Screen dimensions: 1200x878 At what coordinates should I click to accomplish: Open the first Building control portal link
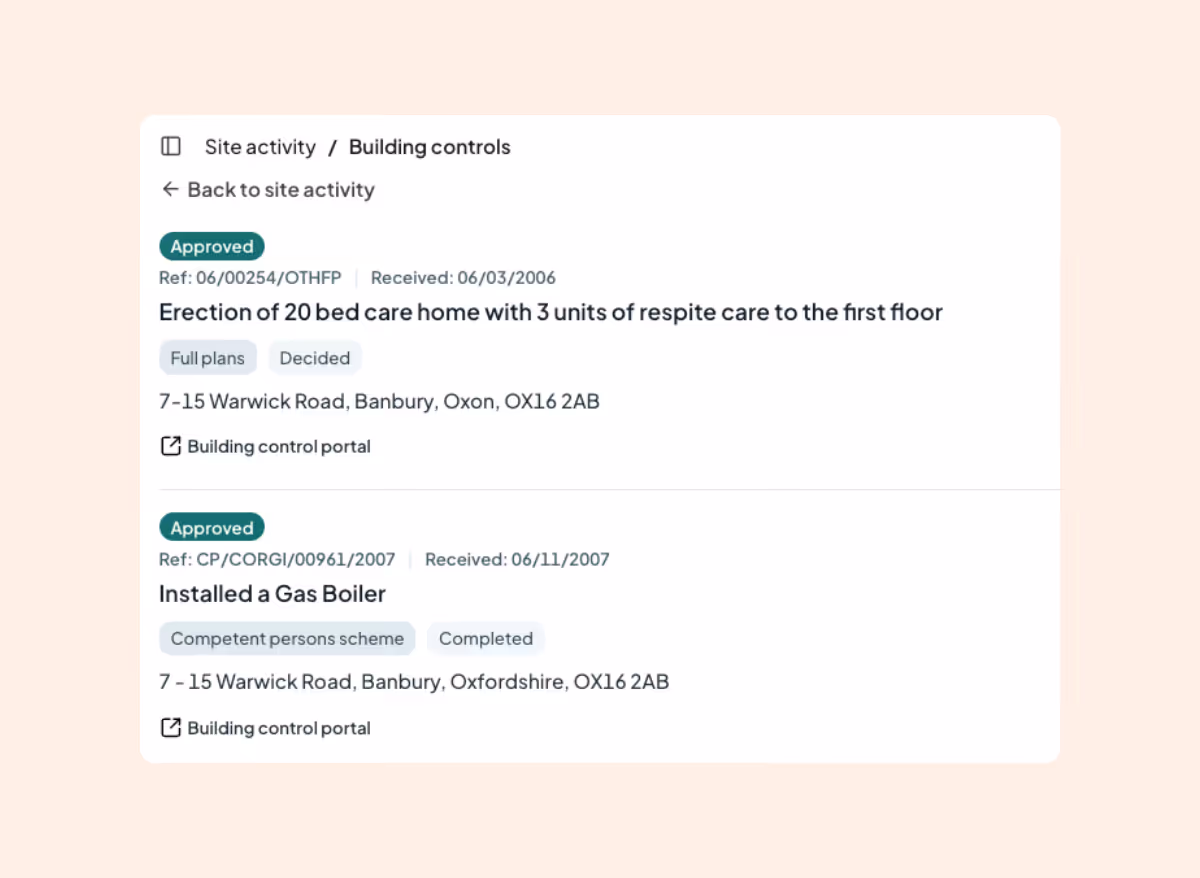(x=278, y=446)
